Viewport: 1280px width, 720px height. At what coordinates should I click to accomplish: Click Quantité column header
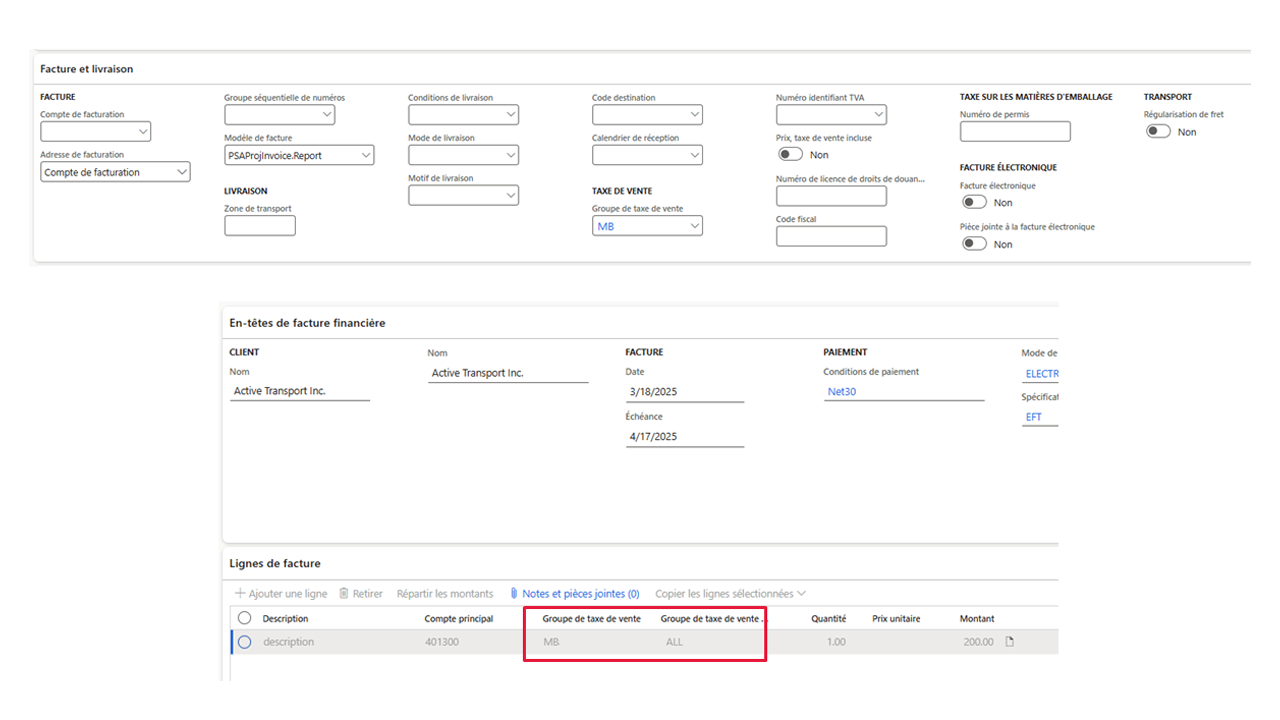(x=828, y=619)
